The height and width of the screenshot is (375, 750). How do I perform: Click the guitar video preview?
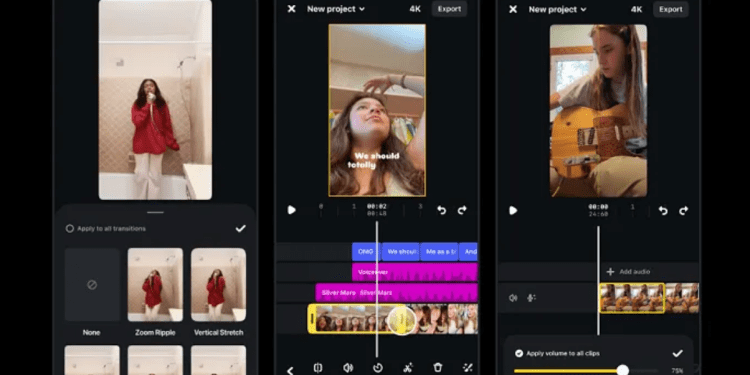click(598, 111)
